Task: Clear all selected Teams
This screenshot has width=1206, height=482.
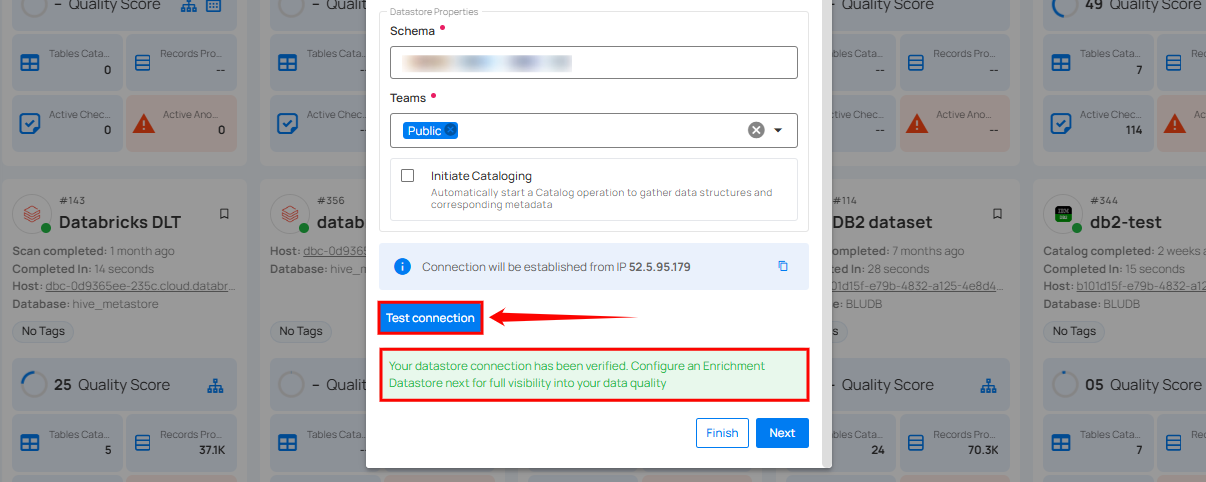Action: coord(756,130)
